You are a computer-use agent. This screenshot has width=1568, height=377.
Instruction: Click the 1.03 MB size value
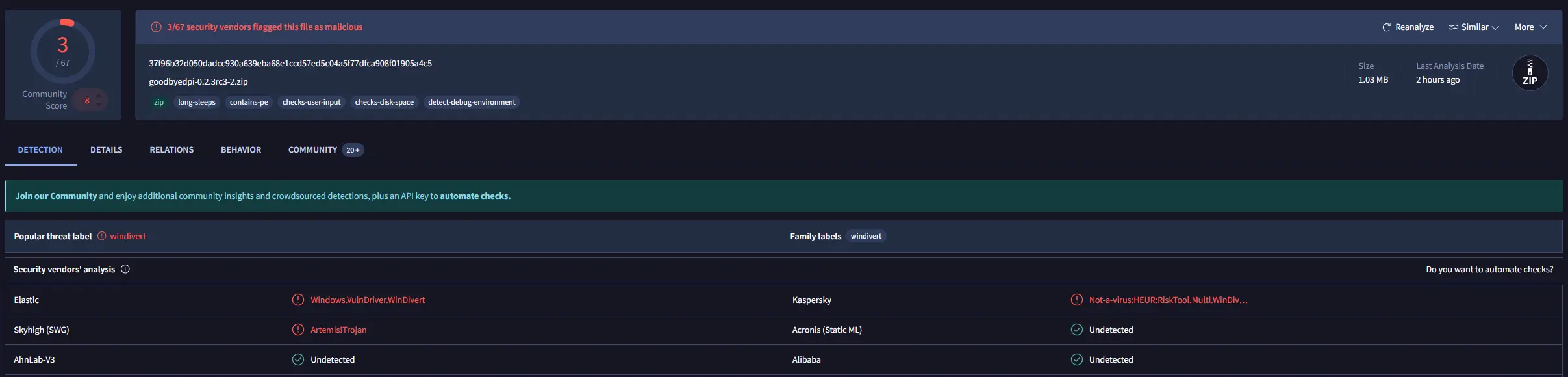(1373, 80)
